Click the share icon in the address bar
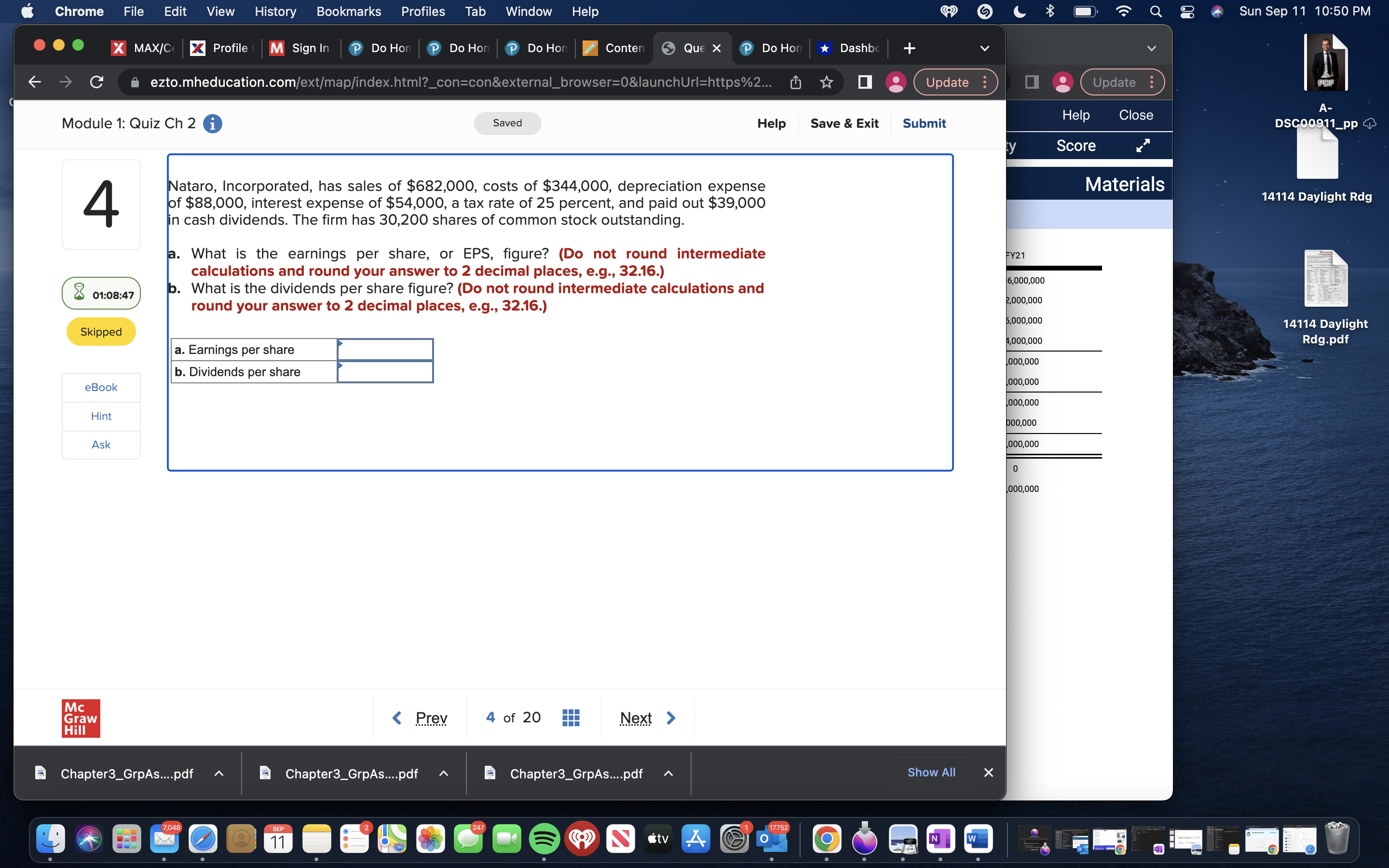The height and width of the screenshot is (868, 1389). coord(795,82)
